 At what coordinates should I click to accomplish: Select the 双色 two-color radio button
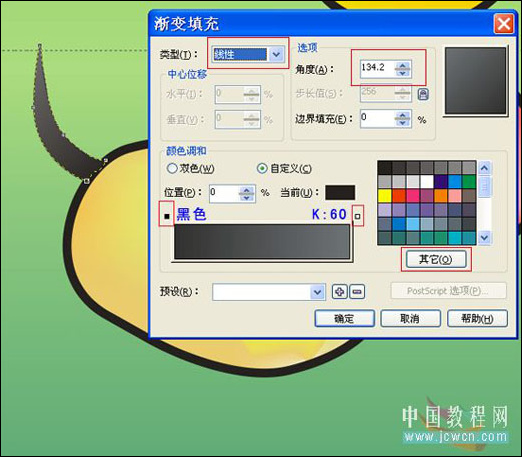click(172, 168)
